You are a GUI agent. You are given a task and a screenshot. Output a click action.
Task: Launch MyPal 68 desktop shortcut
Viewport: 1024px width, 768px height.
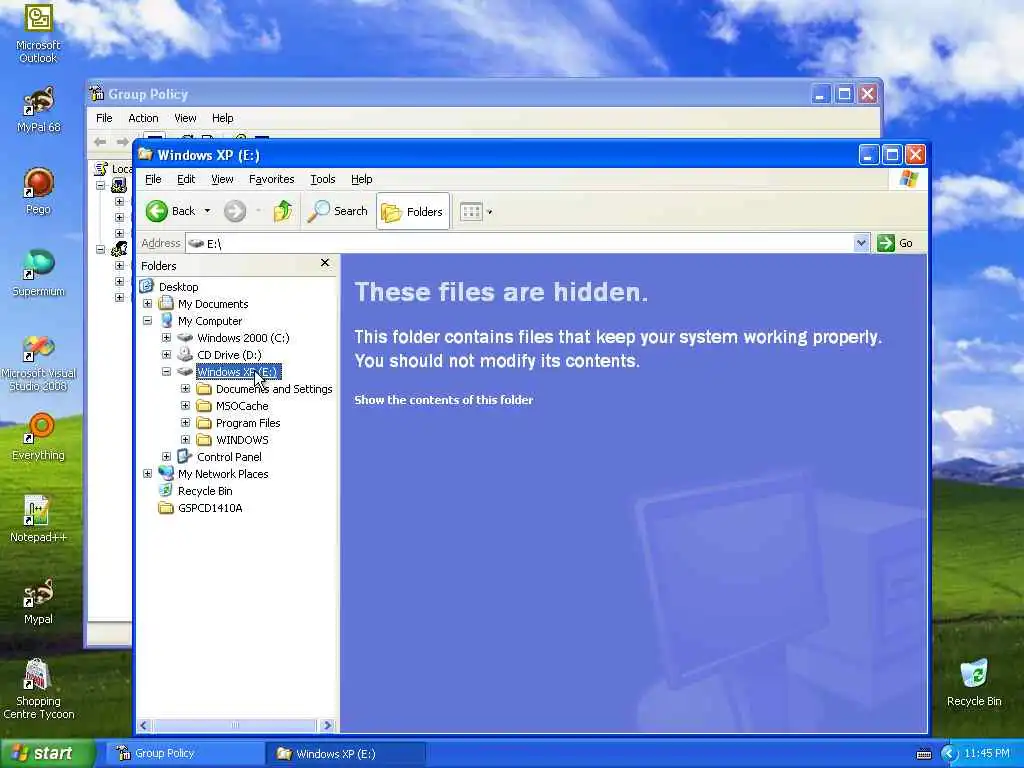38,109
